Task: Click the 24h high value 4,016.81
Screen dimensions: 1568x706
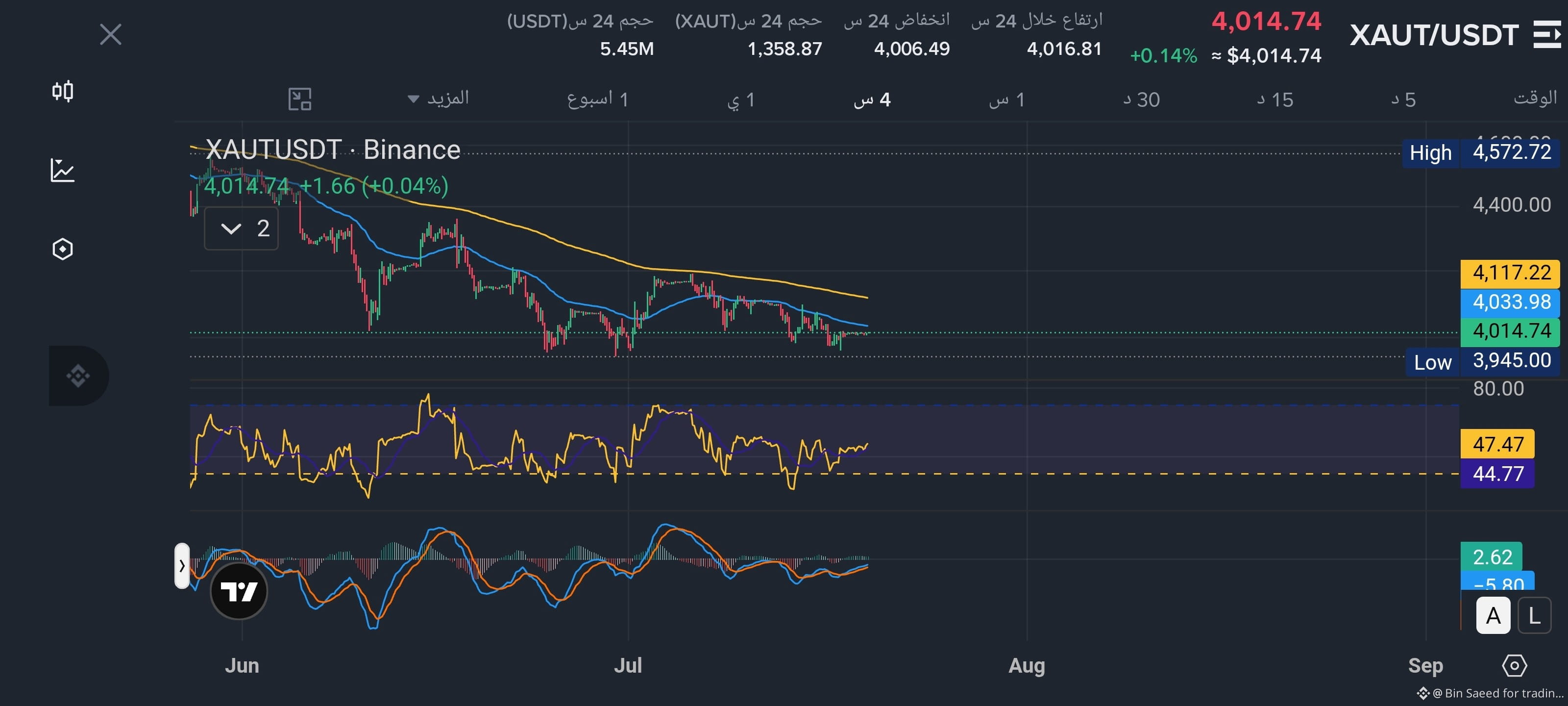Action: 1064,49
